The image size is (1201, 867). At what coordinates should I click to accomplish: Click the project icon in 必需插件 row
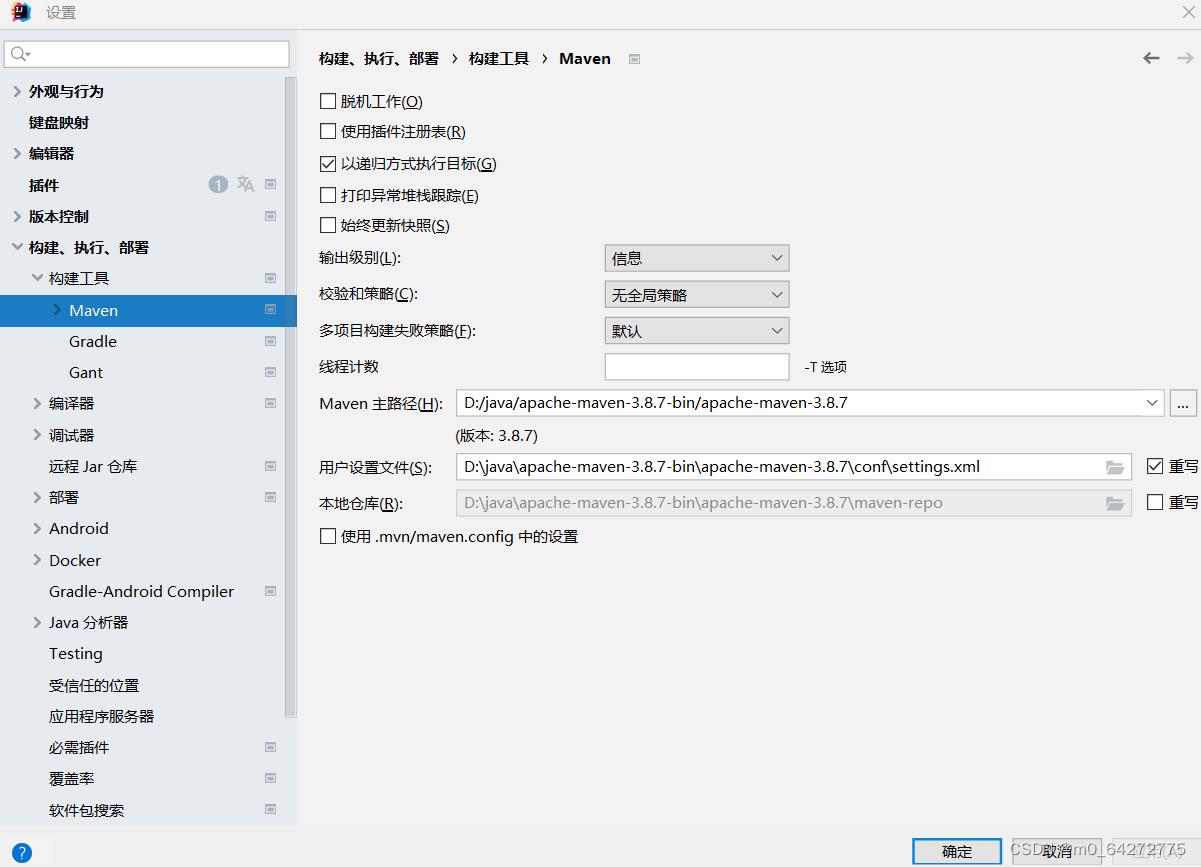[x=270, y=747]
